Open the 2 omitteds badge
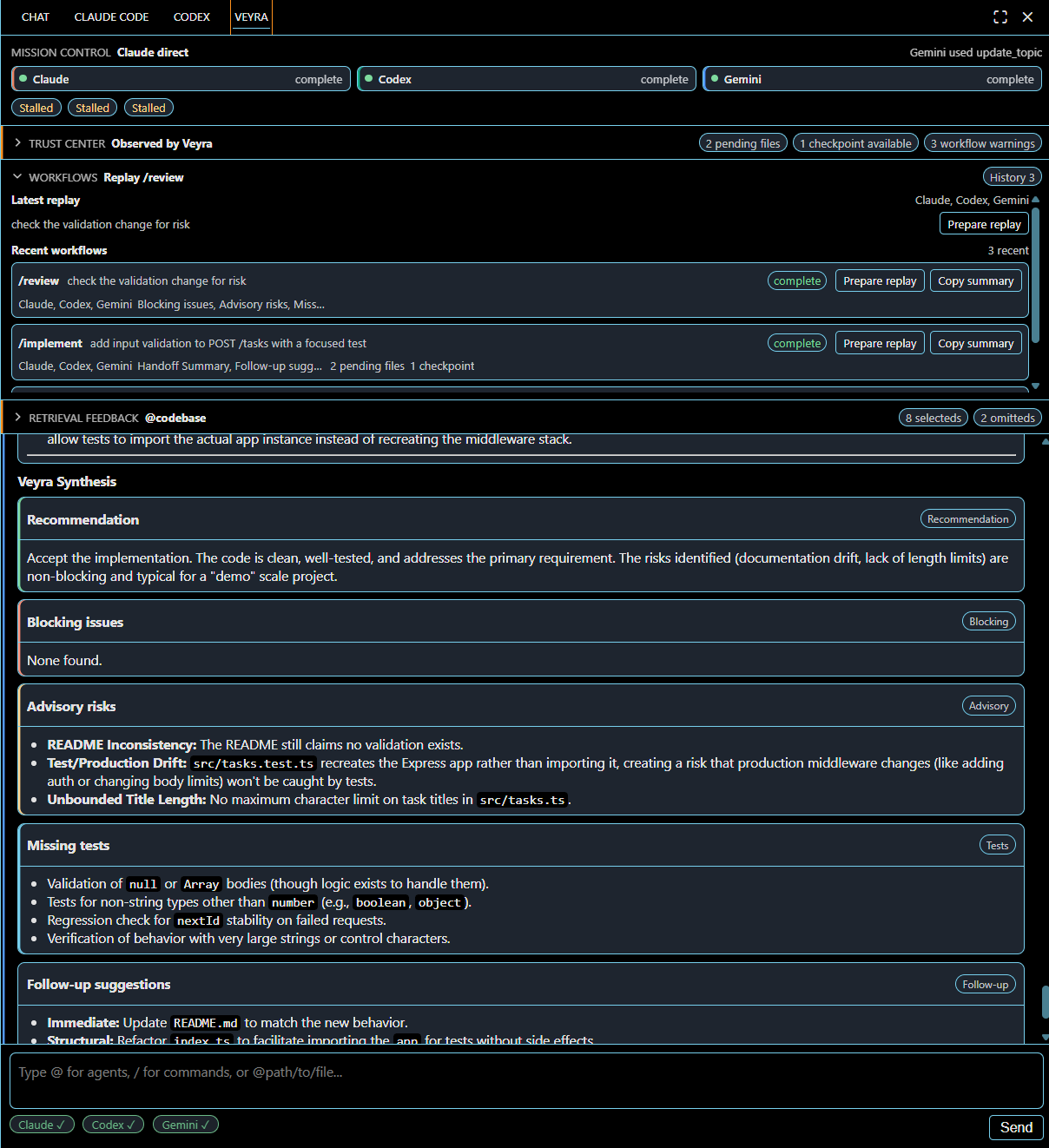The height and width of the screenshot is (1148, 1049). click(1007, 418)
